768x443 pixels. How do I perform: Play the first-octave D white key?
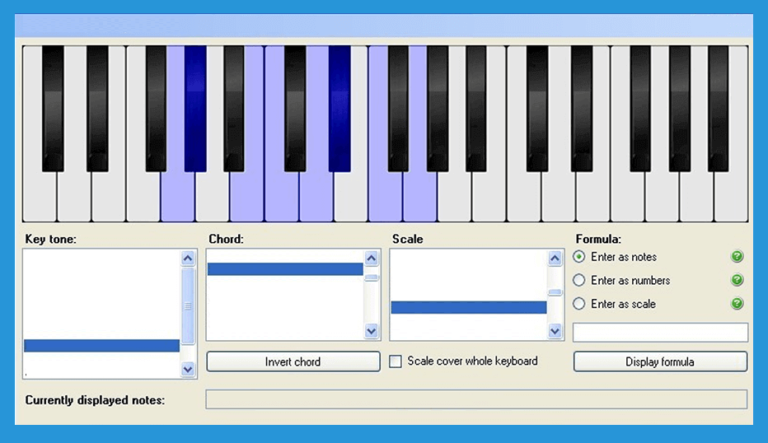click(x=74, y=196)
